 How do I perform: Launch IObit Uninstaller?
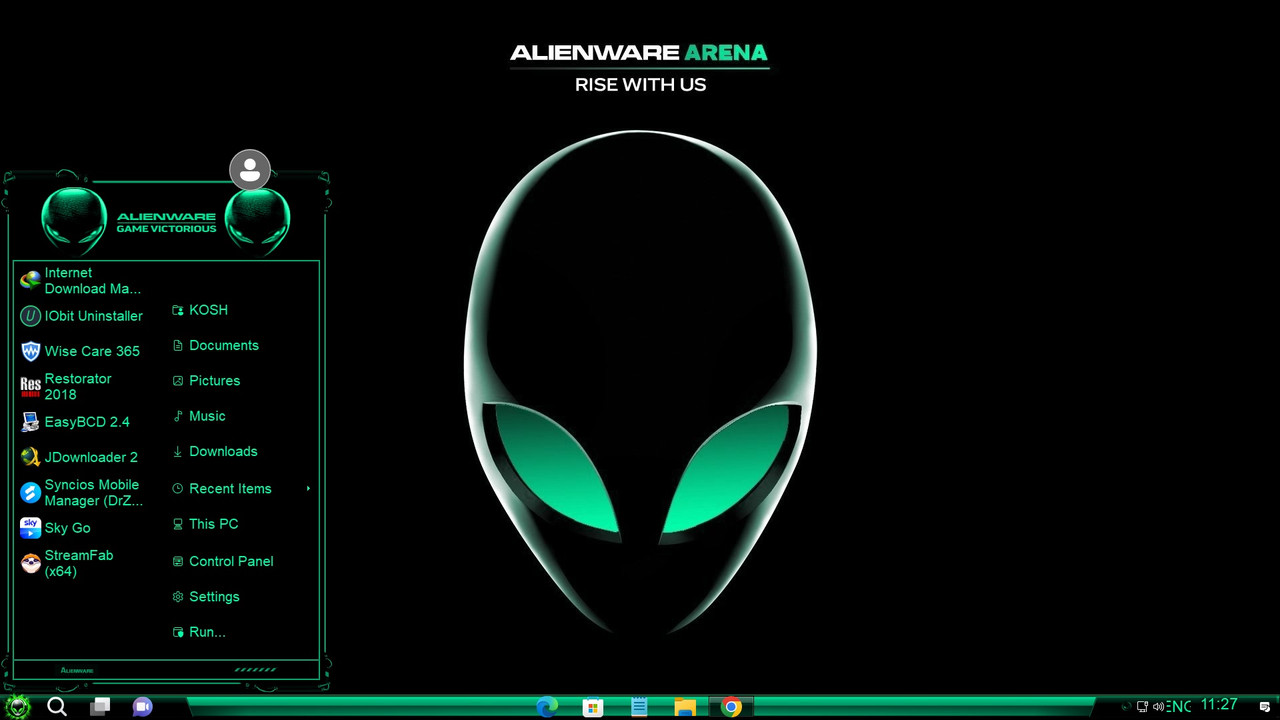[82, 316]
